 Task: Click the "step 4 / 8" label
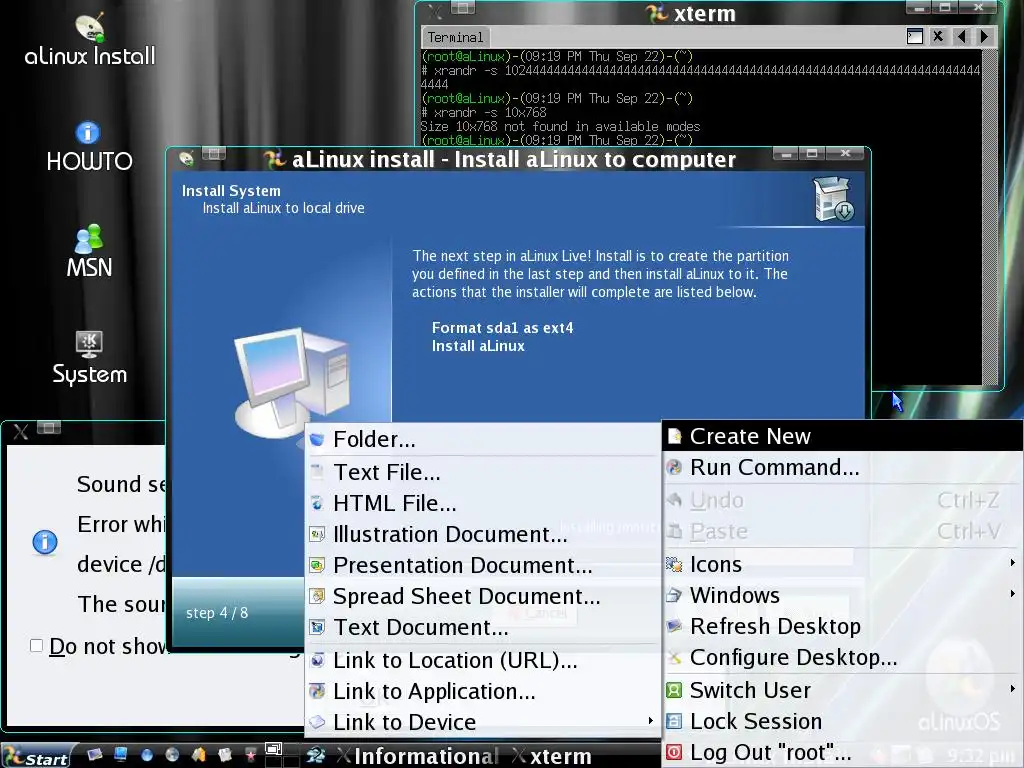[x=217, y=613]
